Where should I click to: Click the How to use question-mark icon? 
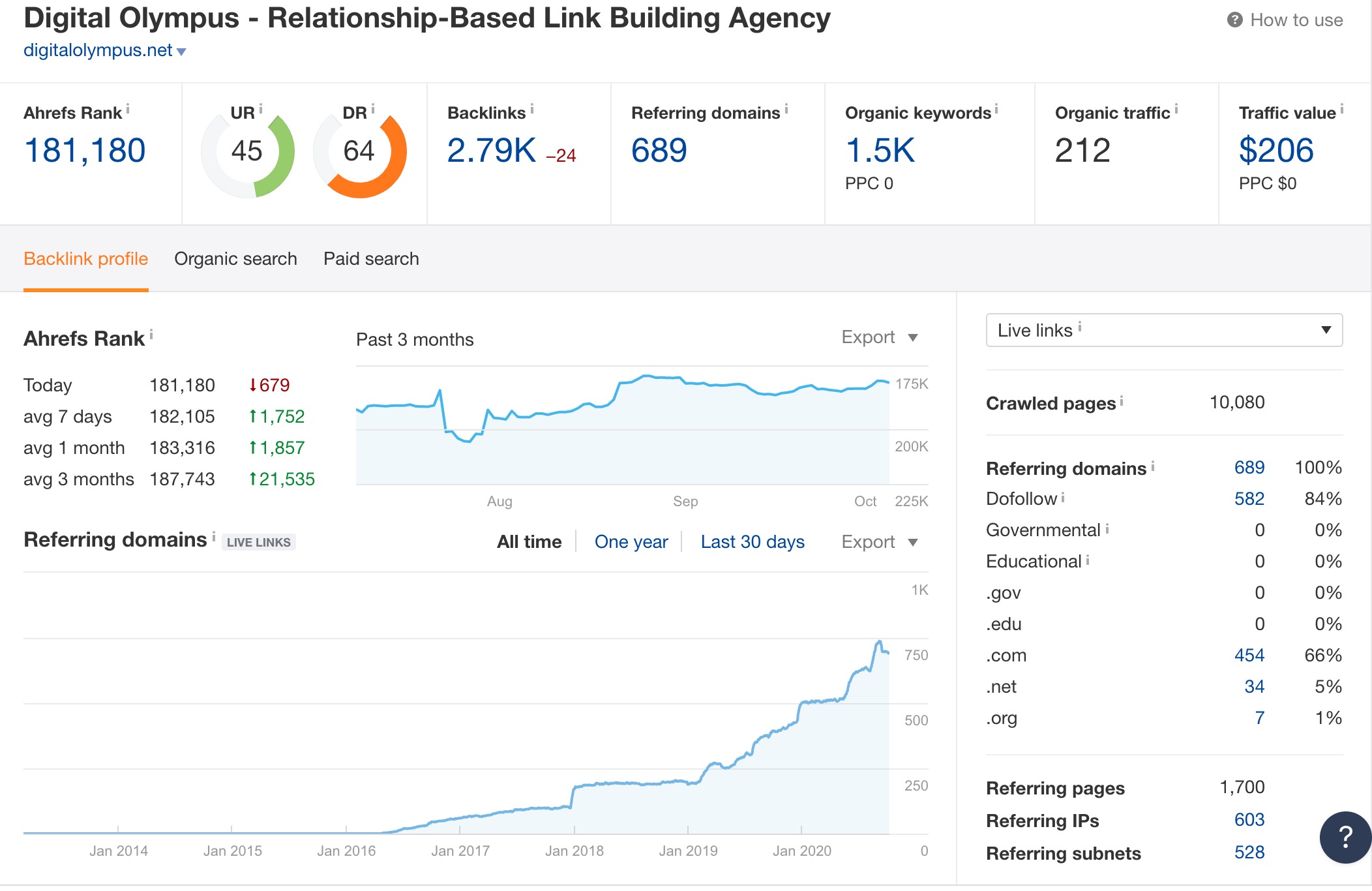[x=1234, y=20]
